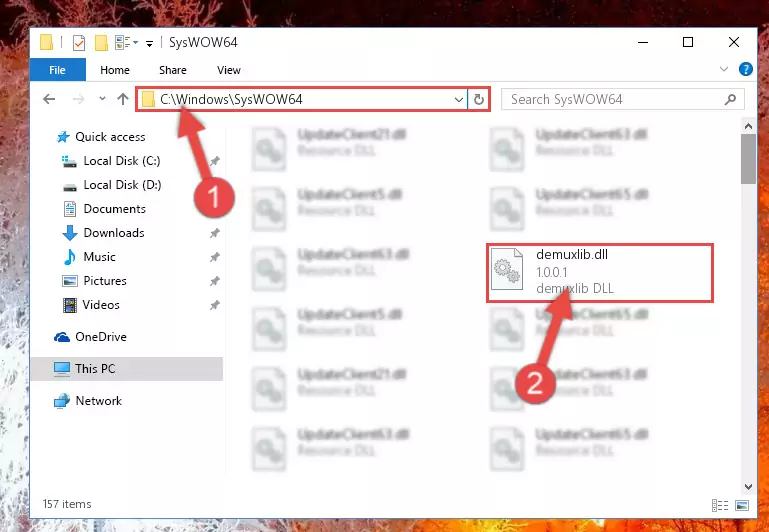Click the pin icon next to Videos
The height and width of the screenshot is (532, 769).
[x=214, y=305]
